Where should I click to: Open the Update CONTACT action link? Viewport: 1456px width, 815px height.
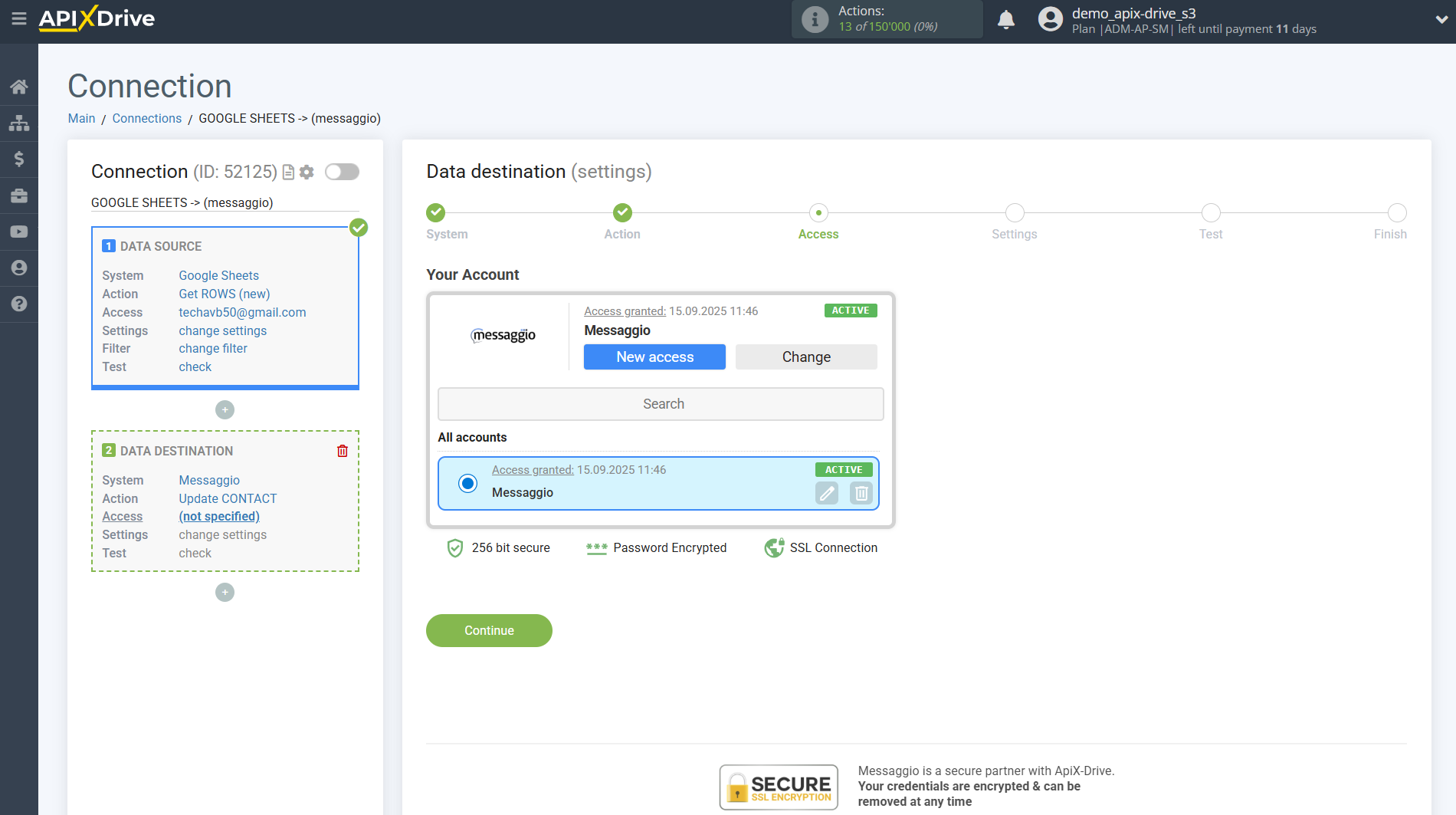[228, 498]
